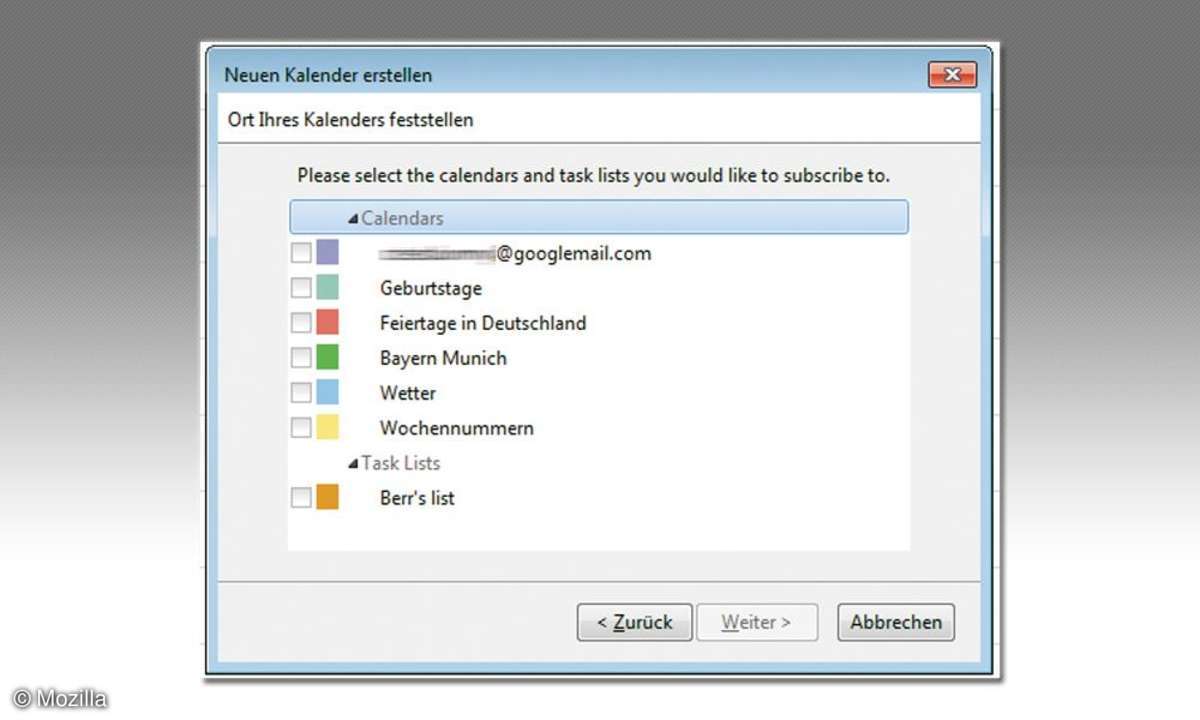Tick the googlemail.com calendar checkbox

pyautogui.click(x=301, y=253)
